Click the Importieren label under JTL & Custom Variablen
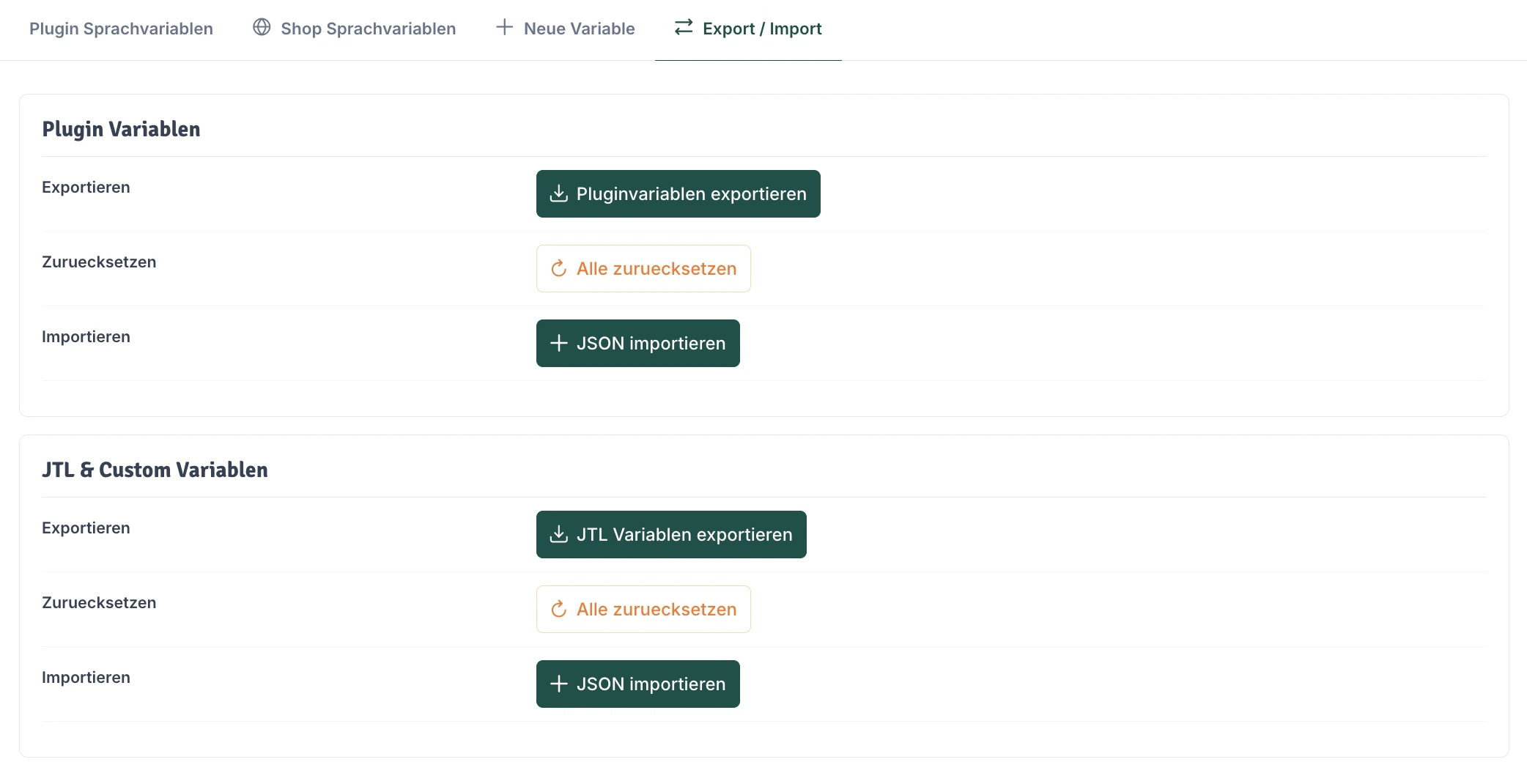Screen dimensions: 1527x784 pos(86,677)
